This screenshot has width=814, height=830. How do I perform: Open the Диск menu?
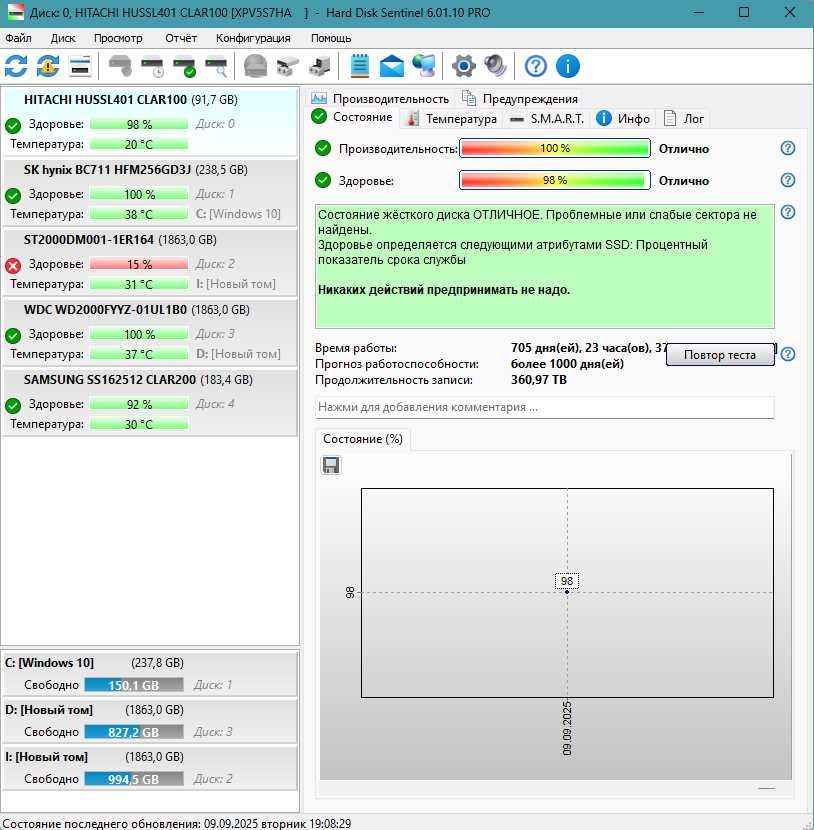63,38
